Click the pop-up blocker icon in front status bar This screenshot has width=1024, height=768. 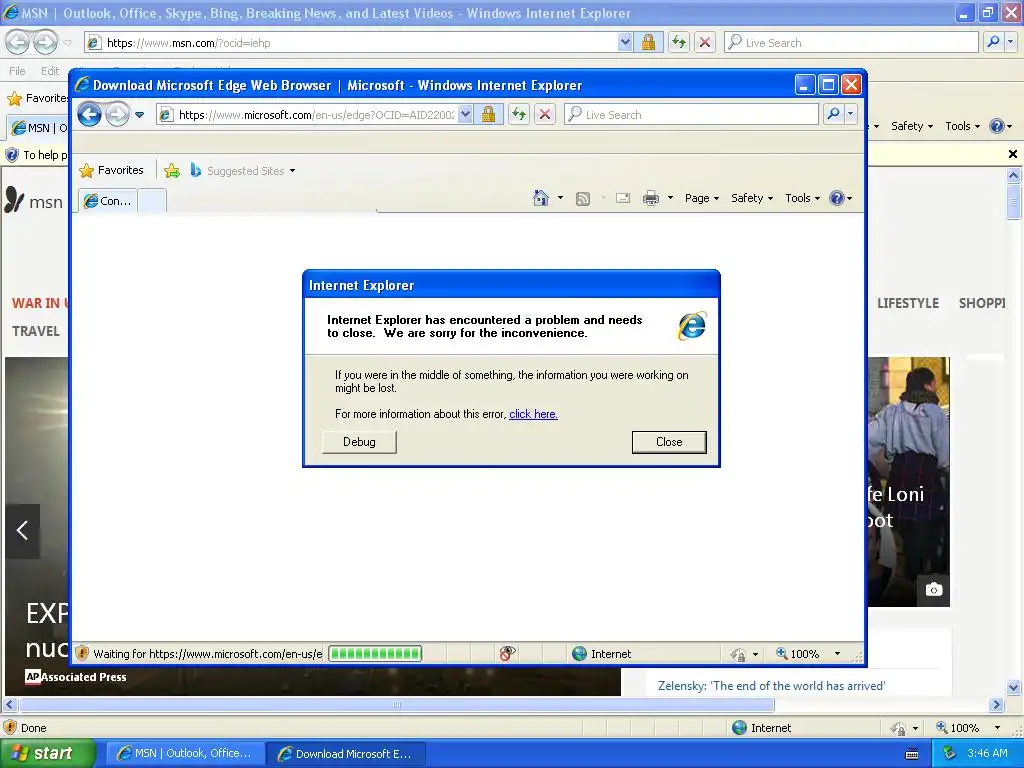coord(507,654)
